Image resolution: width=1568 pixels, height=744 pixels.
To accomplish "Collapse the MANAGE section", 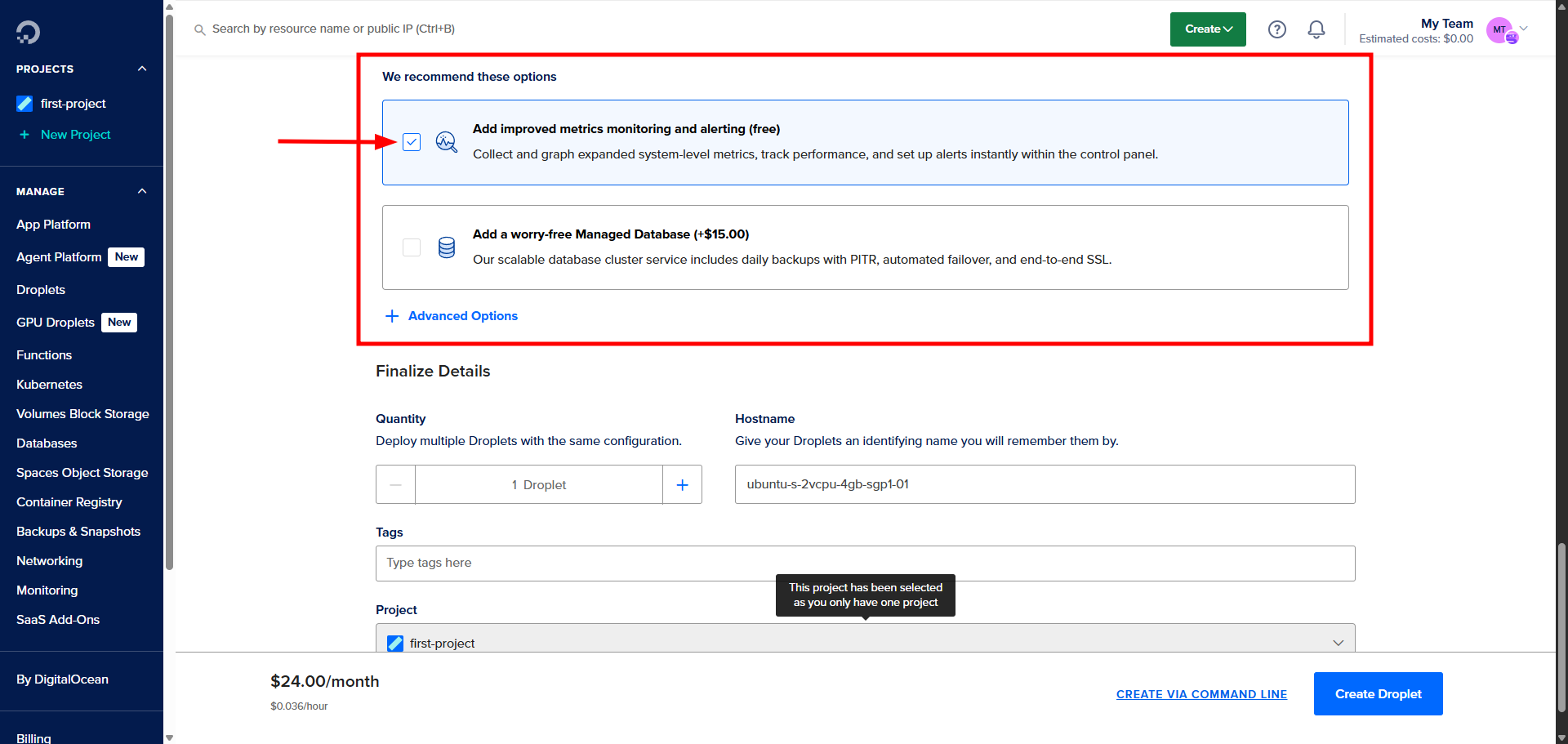I will point(141,191).
